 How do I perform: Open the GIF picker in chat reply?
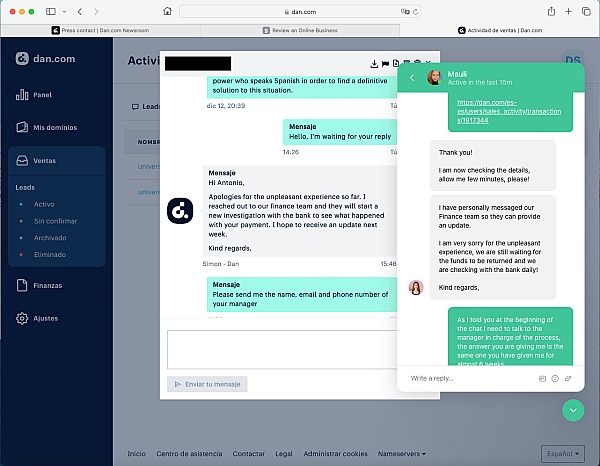tap(542, 378)
